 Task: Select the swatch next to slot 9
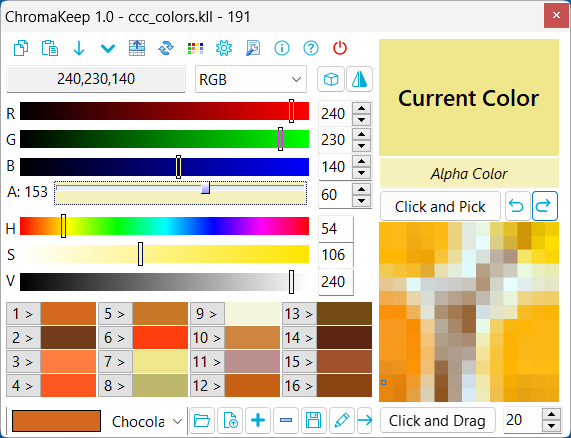click(252, 313)
